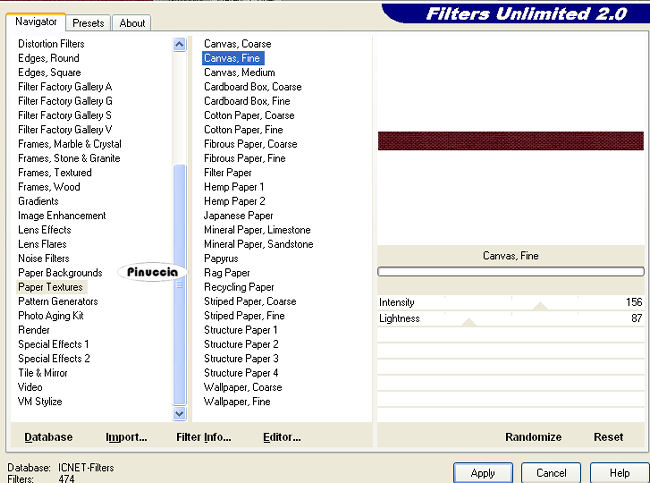Select the Gradients category
Image resolution: width=650 pixels, height=483 pixels.
tap(38, 201)
